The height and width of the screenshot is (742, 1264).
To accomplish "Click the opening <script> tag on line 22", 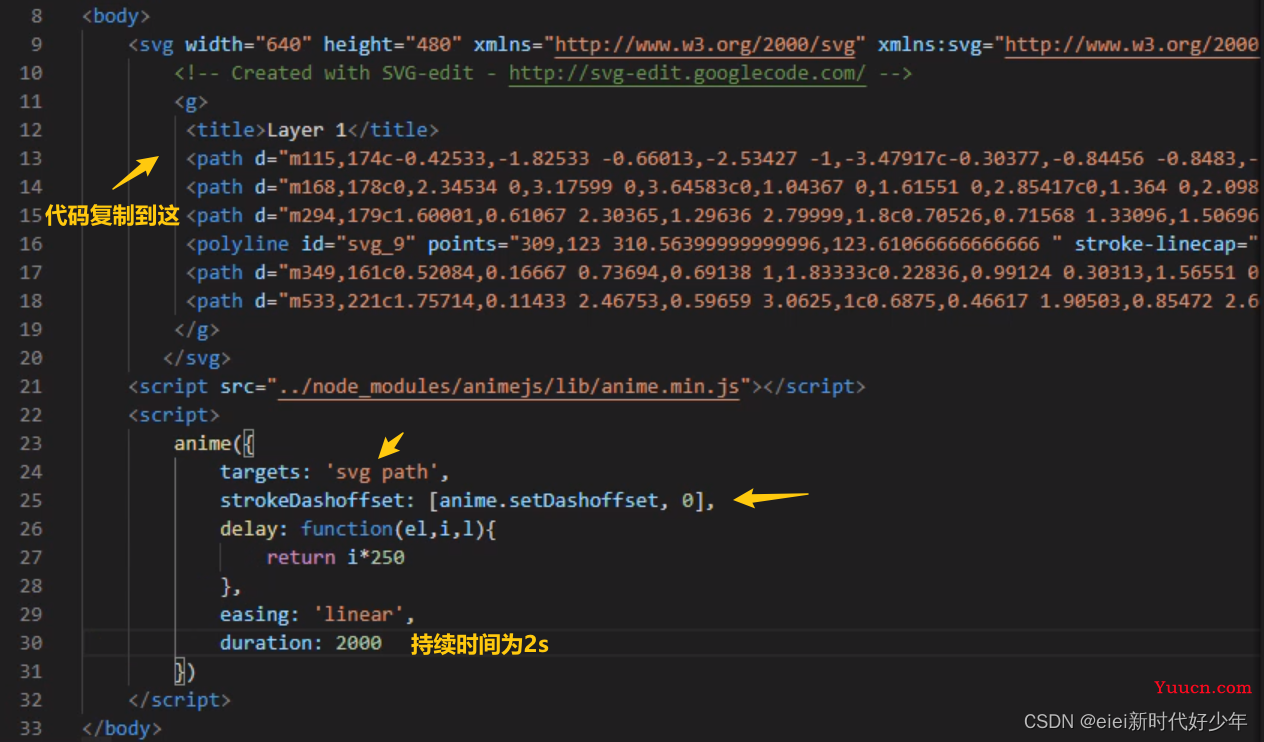I will pos(174,415).
